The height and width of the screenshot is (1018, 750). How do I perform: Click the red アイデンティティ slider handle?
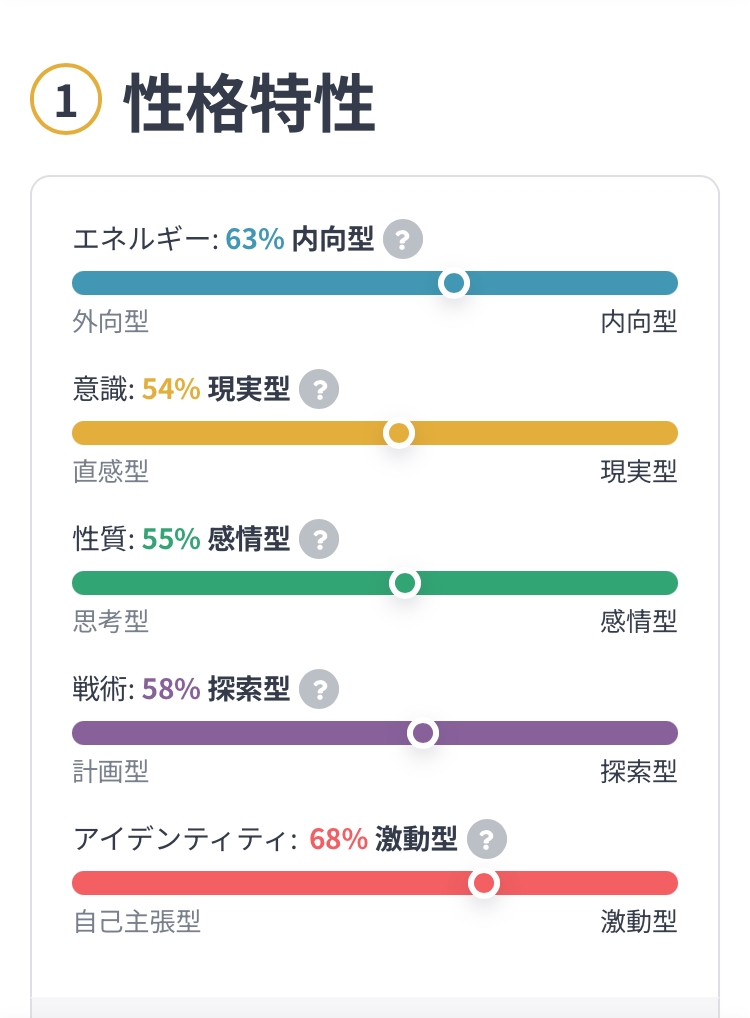point(484,883)
